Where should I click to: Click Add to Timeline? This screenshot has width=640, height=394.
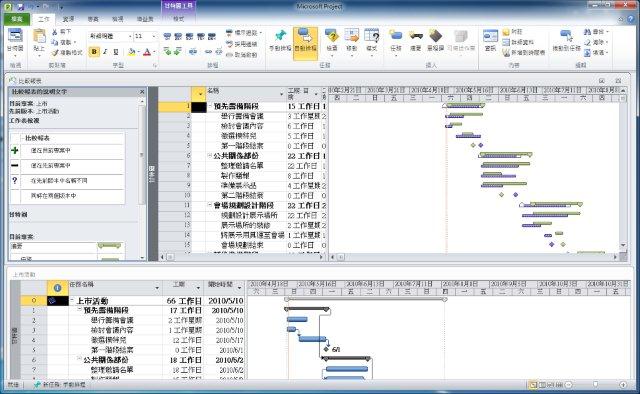524,53
